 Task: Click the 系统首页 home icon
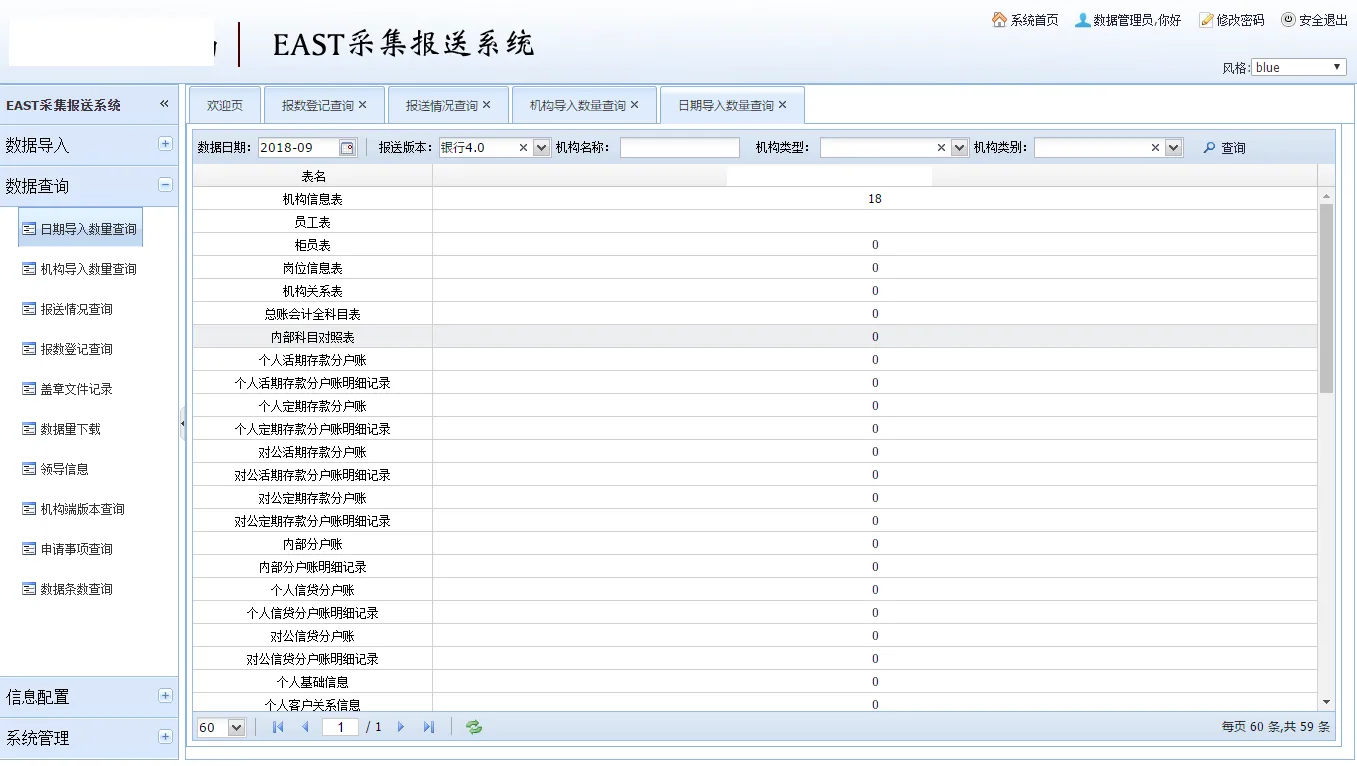999,20
